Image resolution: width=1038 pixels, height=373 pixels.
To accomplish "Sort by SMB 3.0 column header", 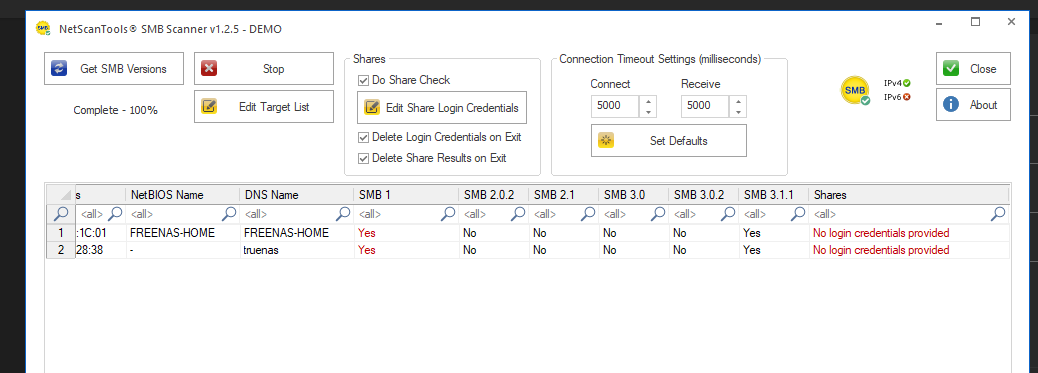I will click(x=634, y=195).
